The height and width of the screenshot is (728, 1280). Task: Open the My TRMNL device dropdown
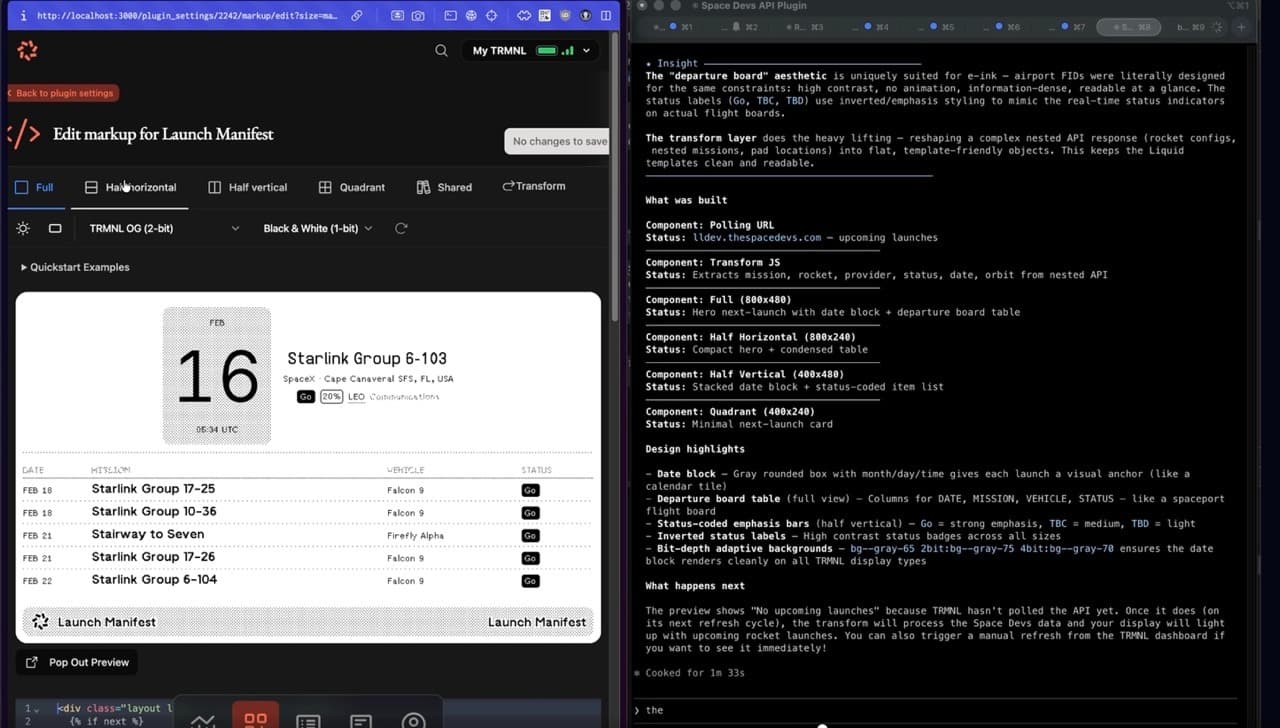532,50
